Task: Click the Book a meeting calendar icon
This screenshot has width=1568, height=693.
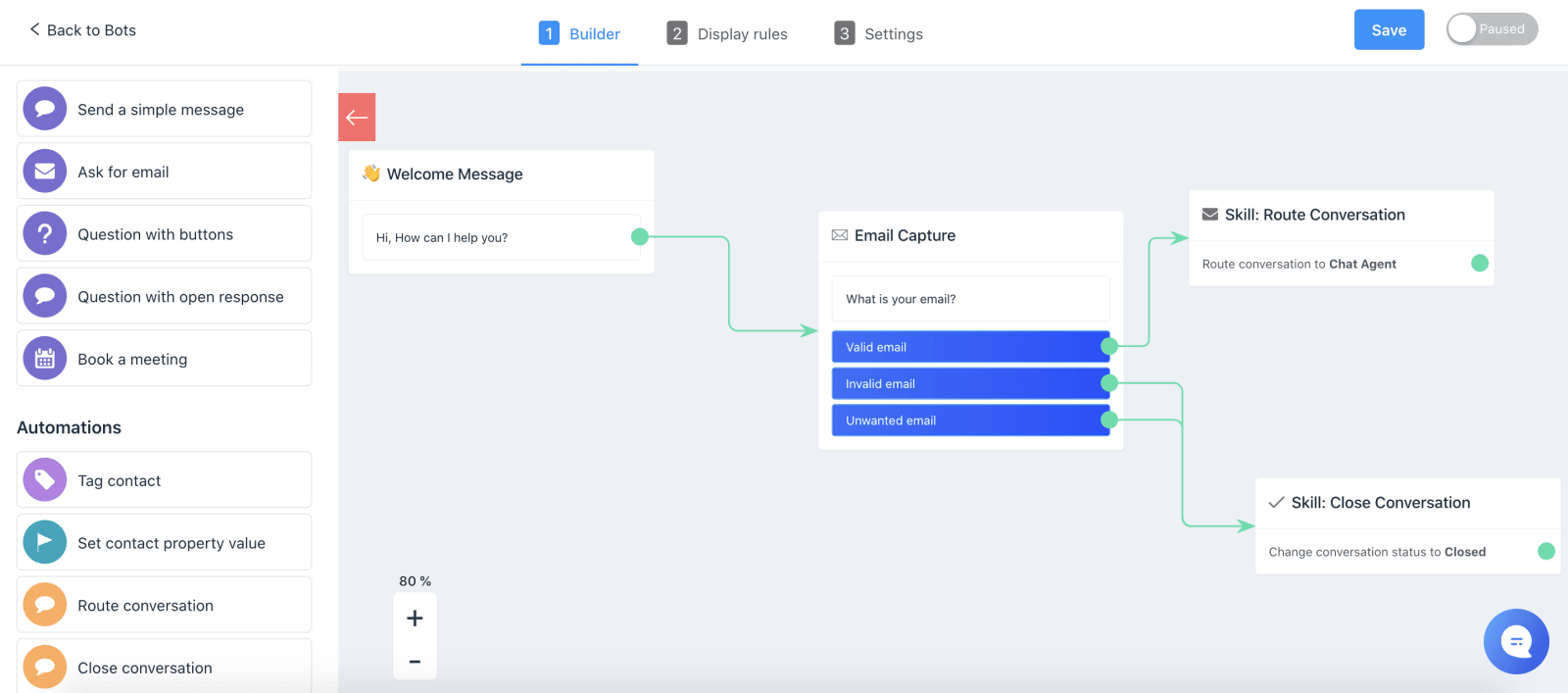Action: tap(45, 359)
